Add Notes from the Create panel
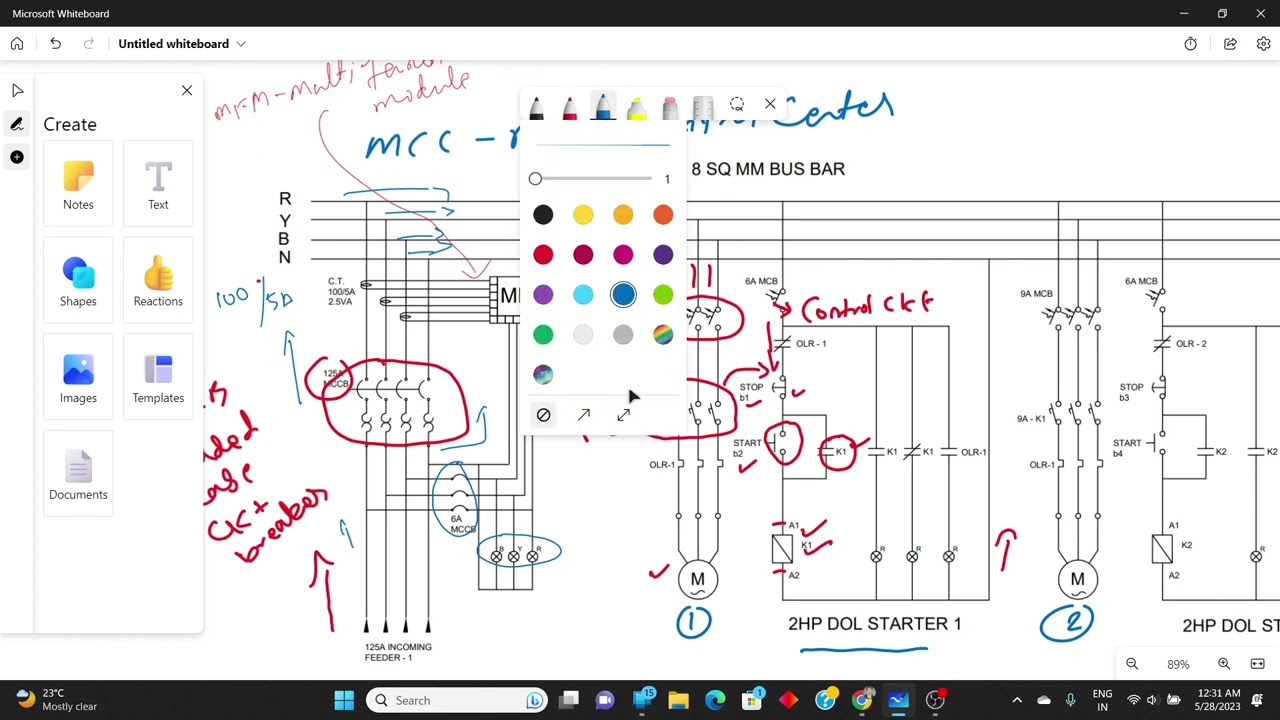Image resolution: width=1280 pixels, height=720 pixels. (x=78, y=183)
